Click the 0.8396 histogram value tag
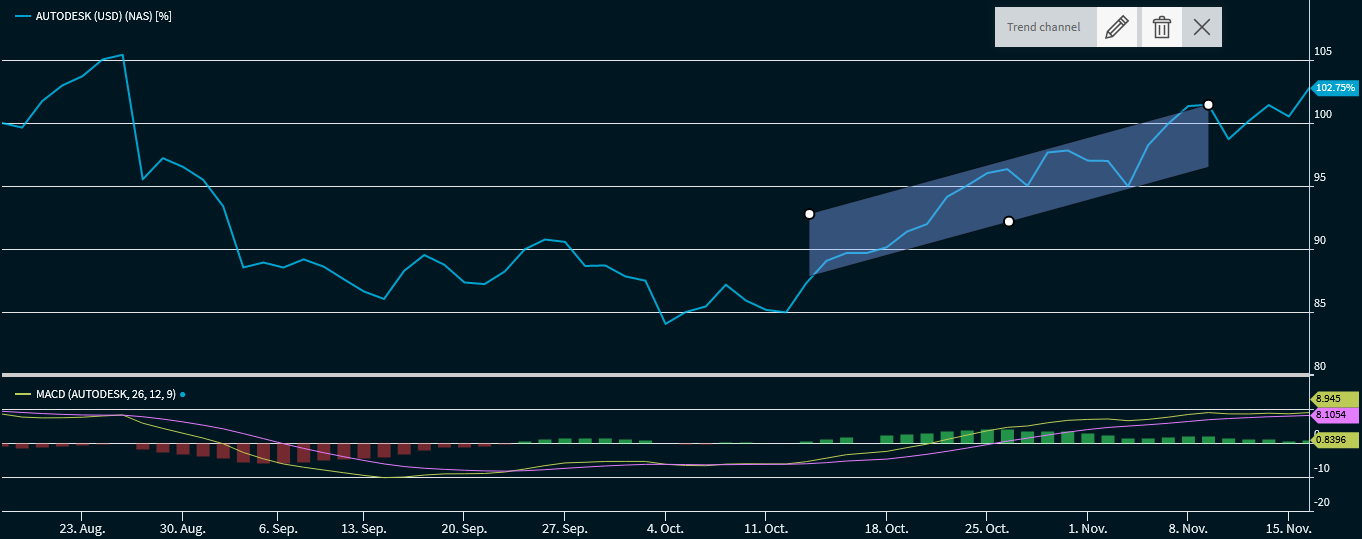1362x539 pixels. (x=1334, y=439)
